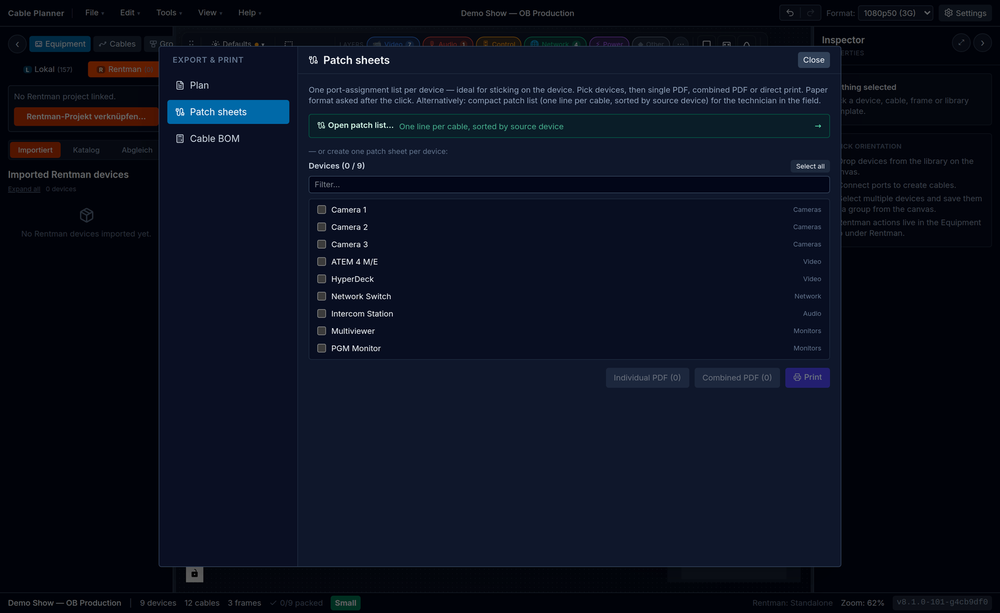The image size is (1000, 613).
Task: Enable the PGM Monitor checkbox
Action: tap(321, 348)
